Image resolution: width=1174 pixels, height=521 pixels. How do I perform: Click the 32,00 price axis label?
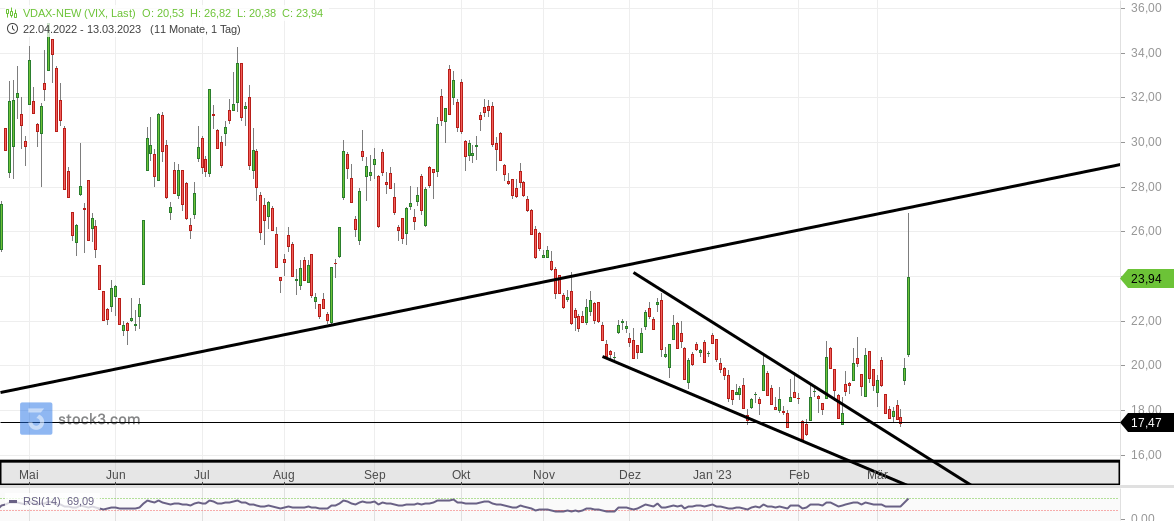(x=1146, y=97)
